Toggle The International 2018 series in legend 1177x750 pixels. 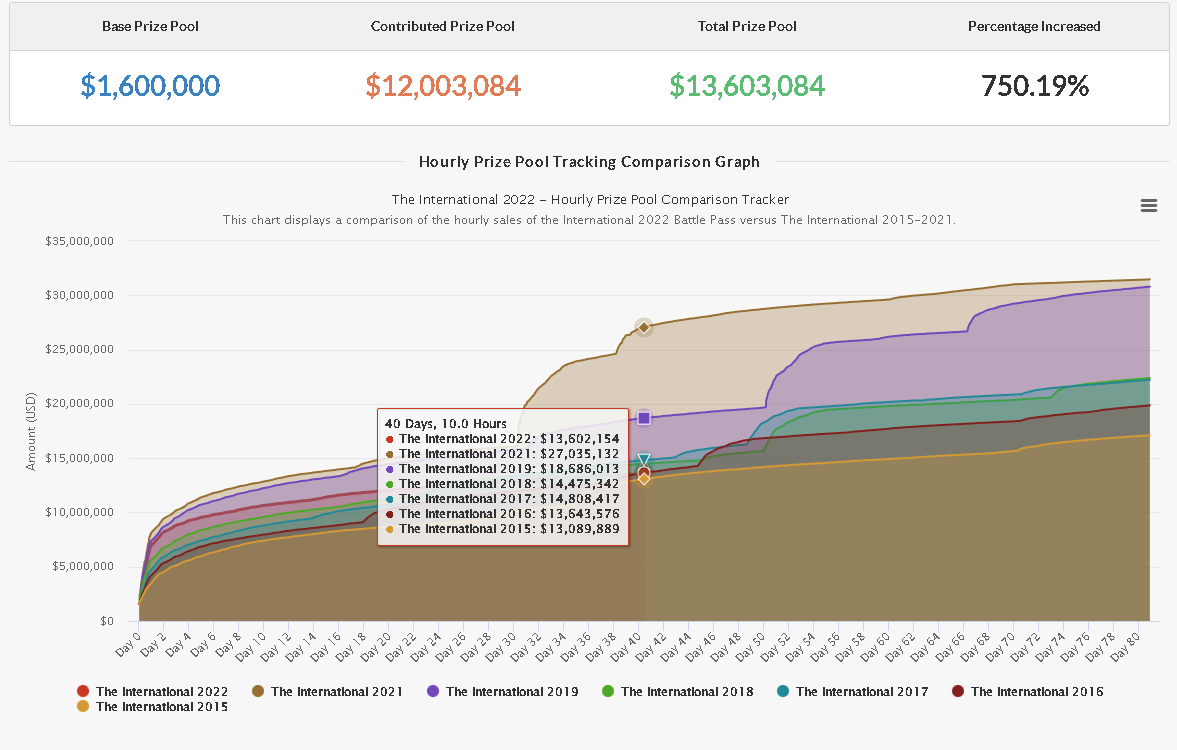[678, 691]
